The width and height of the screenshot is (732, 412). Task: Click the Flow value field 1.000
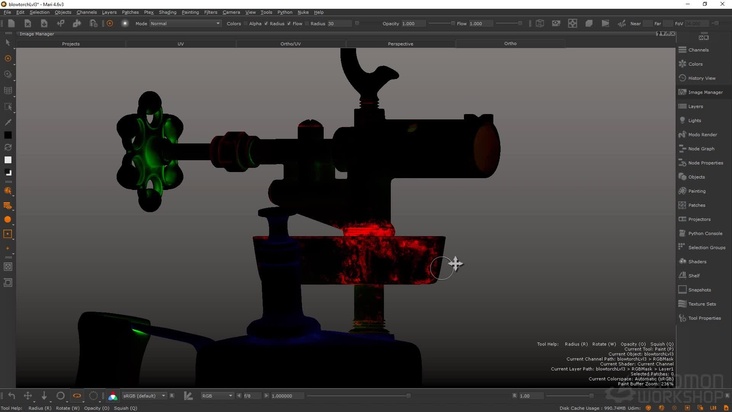point(480,23)
